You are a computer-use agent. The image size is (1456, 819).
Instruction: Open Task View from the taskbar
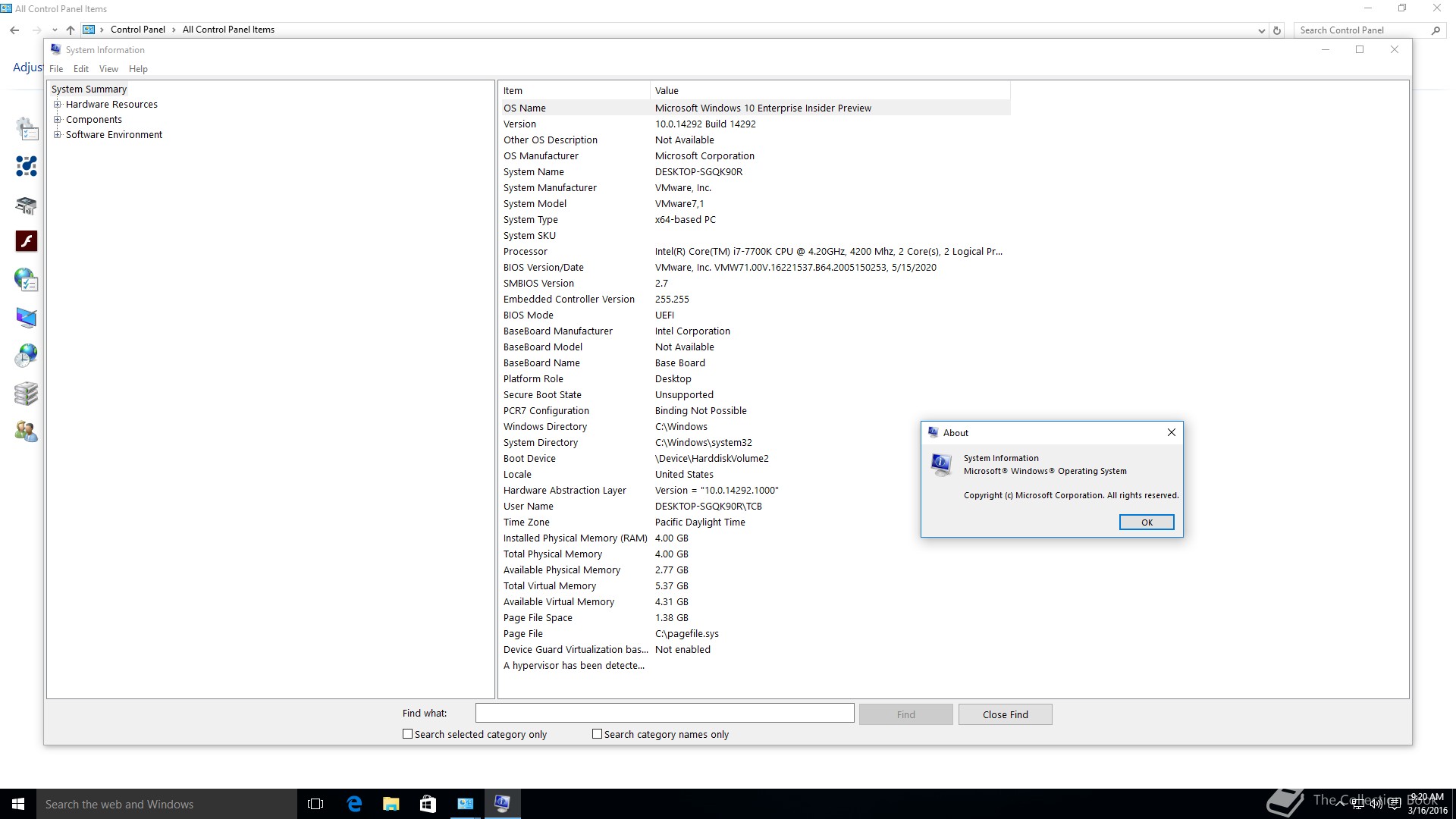[x=315, y=804]
